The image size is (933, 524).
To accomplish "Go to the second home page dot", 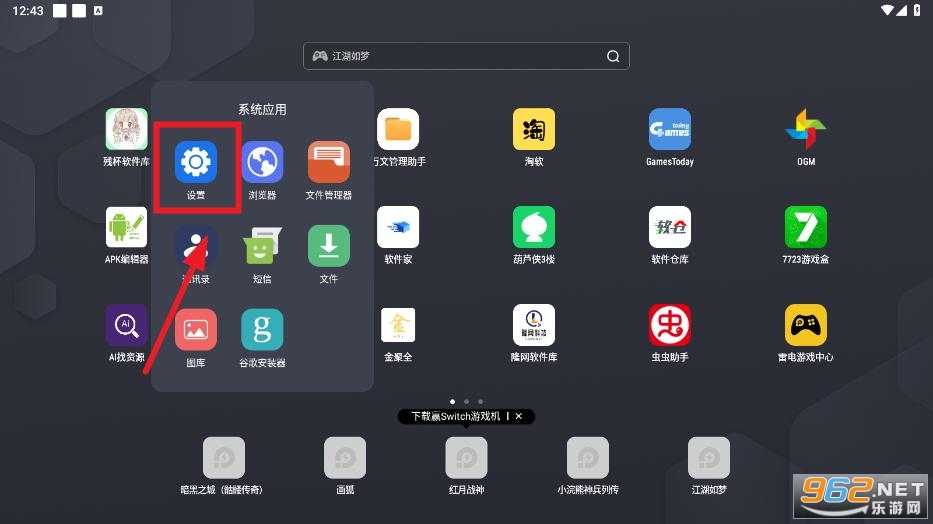I will (x=466, y=401).
